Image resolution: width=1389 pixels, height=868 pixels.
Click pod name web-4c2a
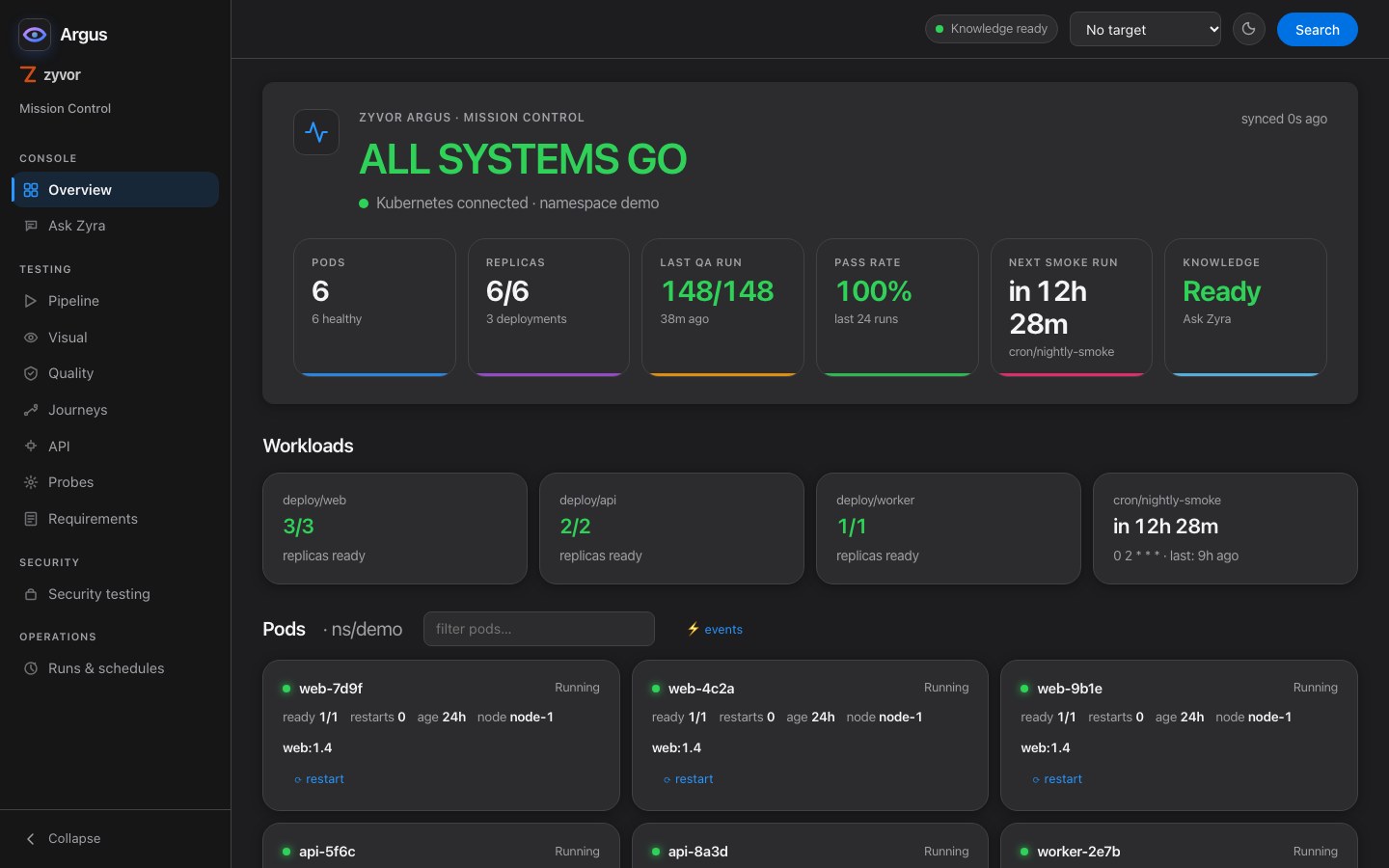pos(701,689)
